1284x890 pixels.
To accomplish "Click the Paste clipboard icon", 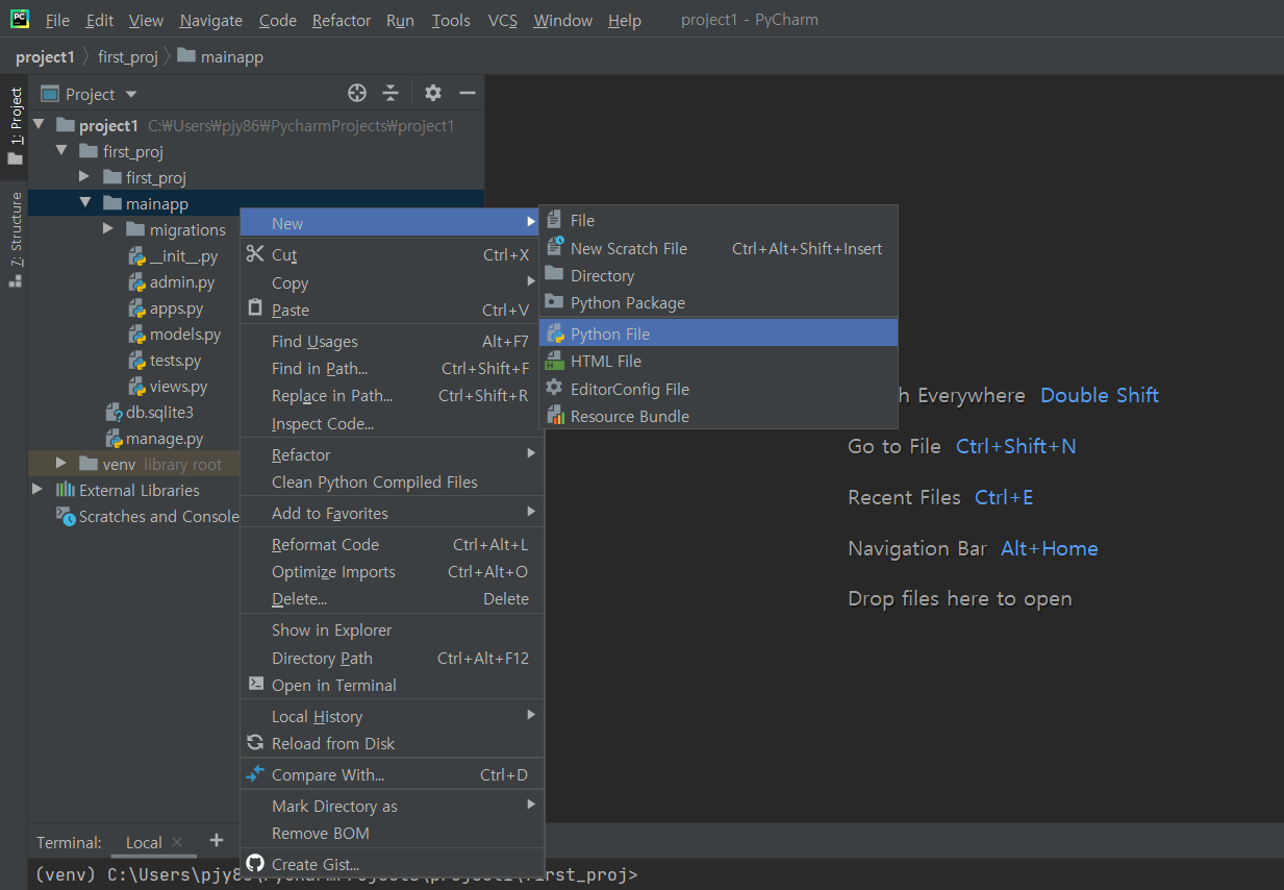I will click(256, 308).
